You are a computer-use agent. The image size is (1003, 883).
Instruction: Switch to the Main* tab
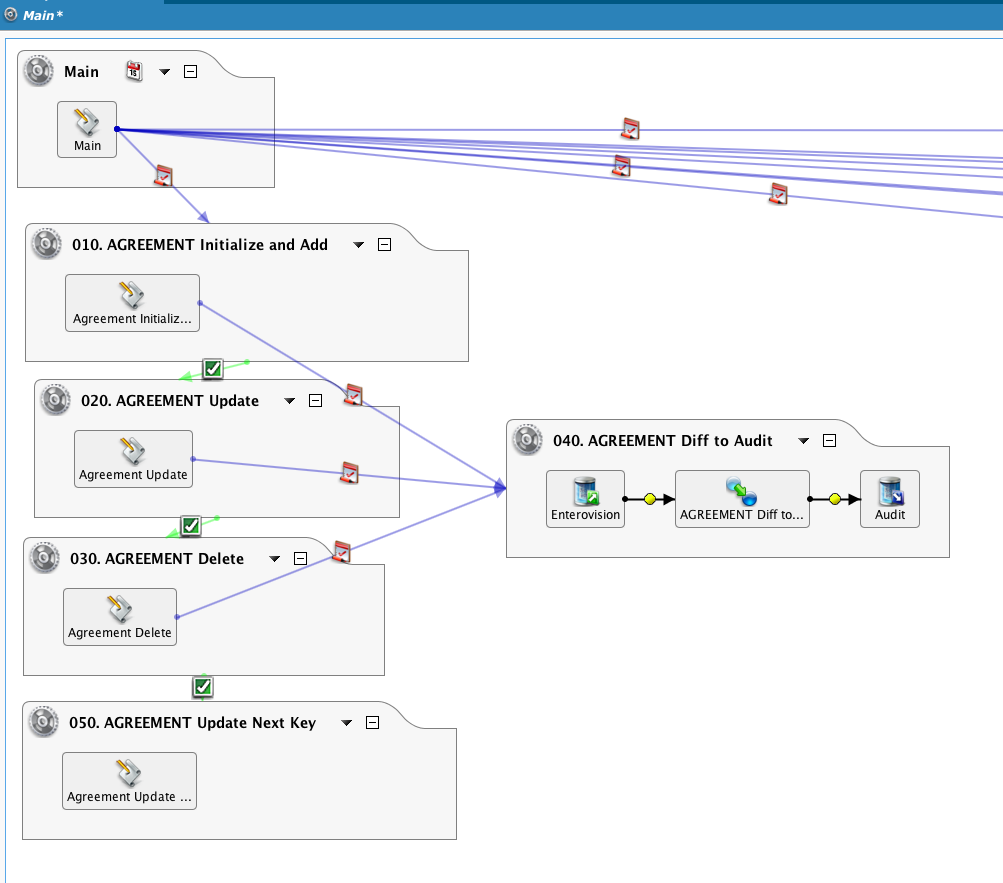(x=34, y=16)
